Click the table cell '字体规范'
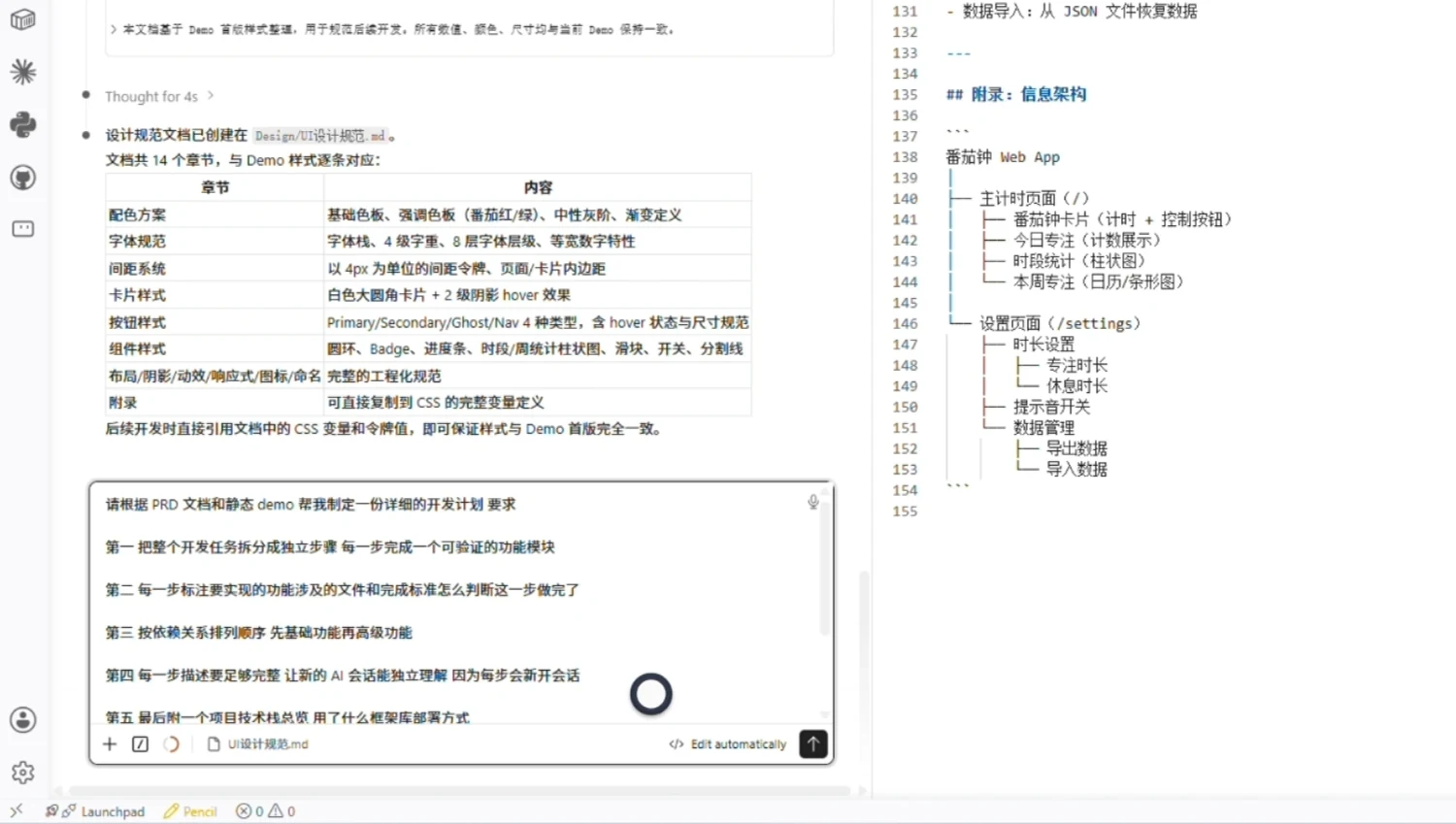 pyautogui.click(x=215, y=241)
